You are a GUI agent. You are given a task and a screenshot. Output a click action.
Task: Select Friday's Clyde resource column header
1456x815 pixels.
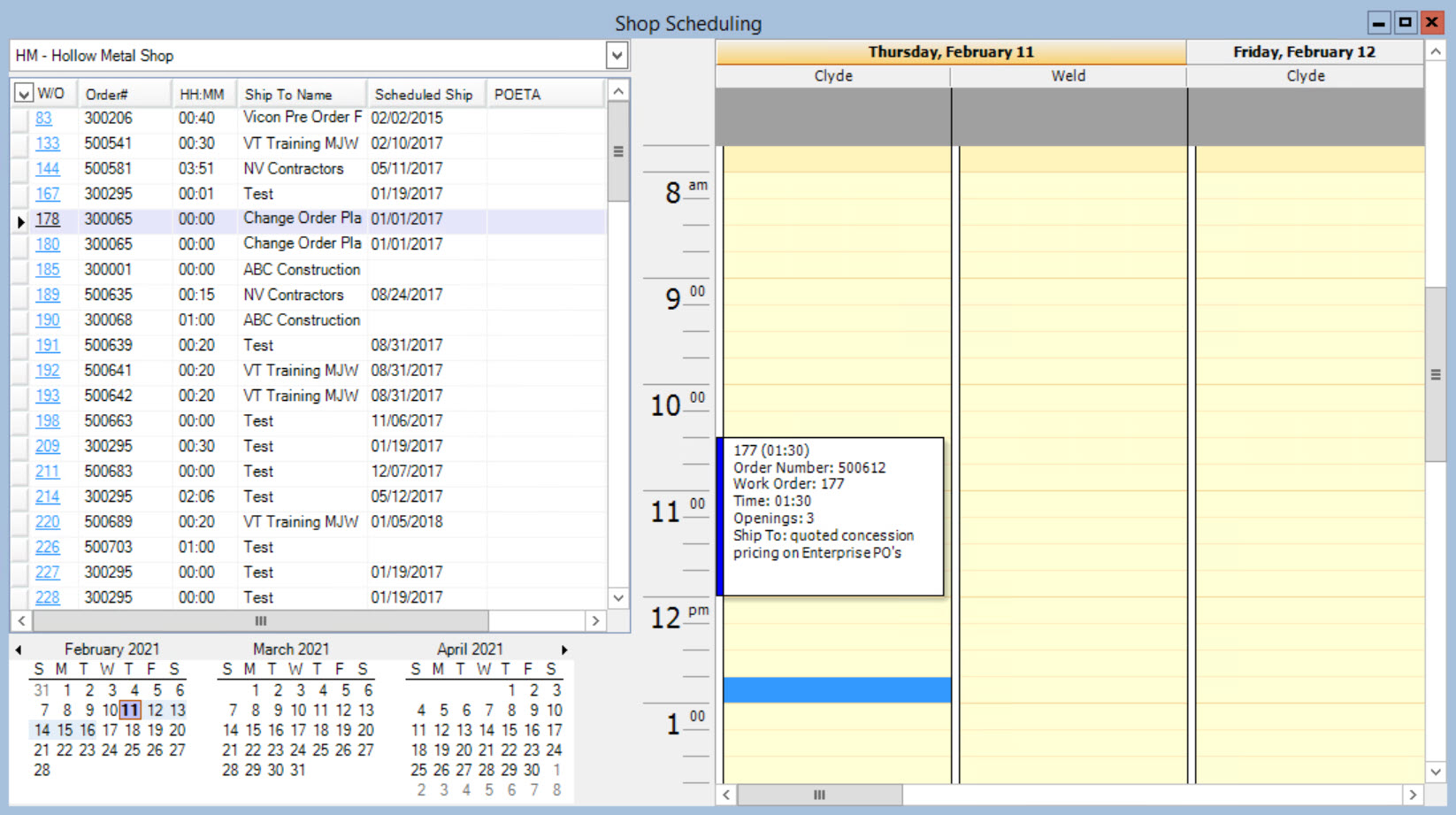(x=1306, y=76)
